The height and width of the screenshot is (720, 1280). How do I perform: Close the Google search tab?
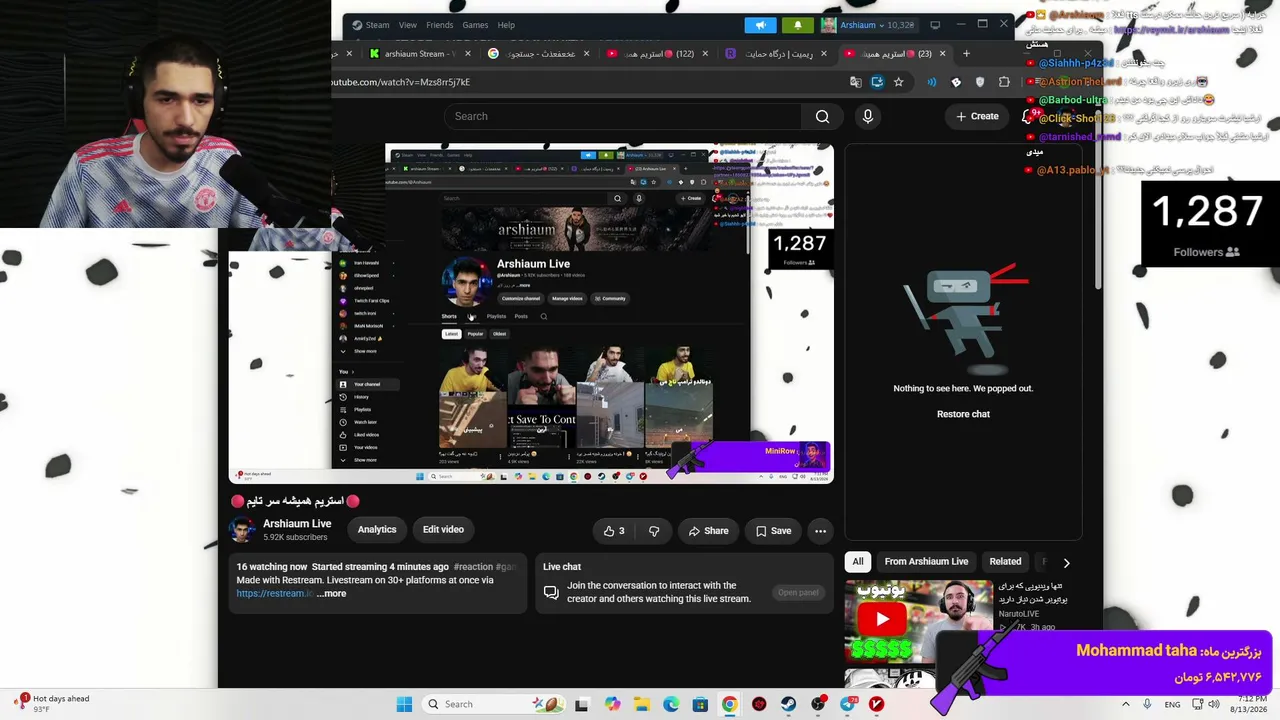coord(586,54)
